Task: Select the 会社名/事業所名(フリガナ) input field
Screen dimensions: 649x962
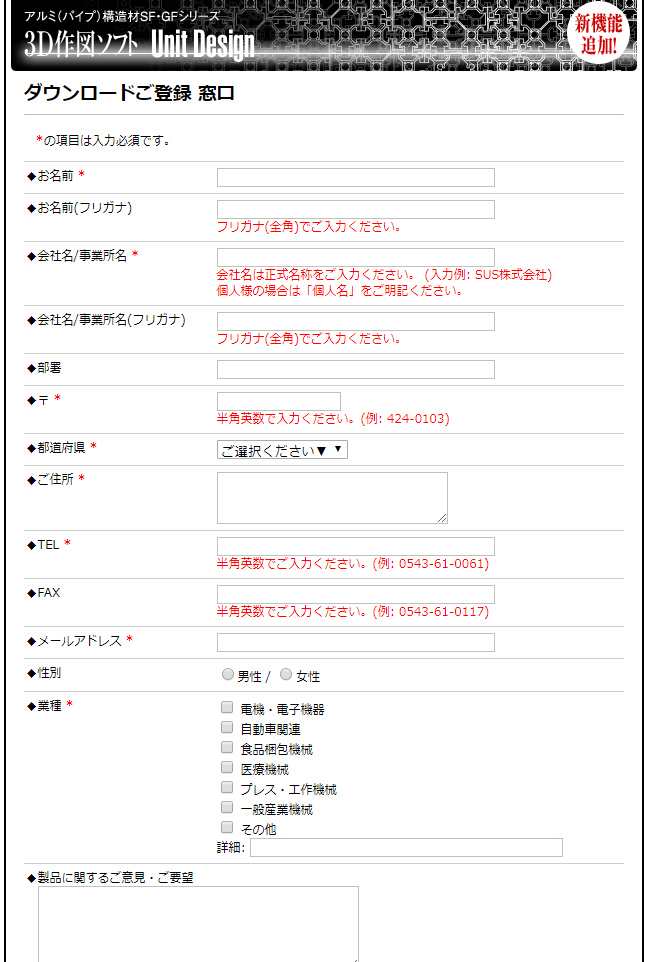Action: click(356, 321)
